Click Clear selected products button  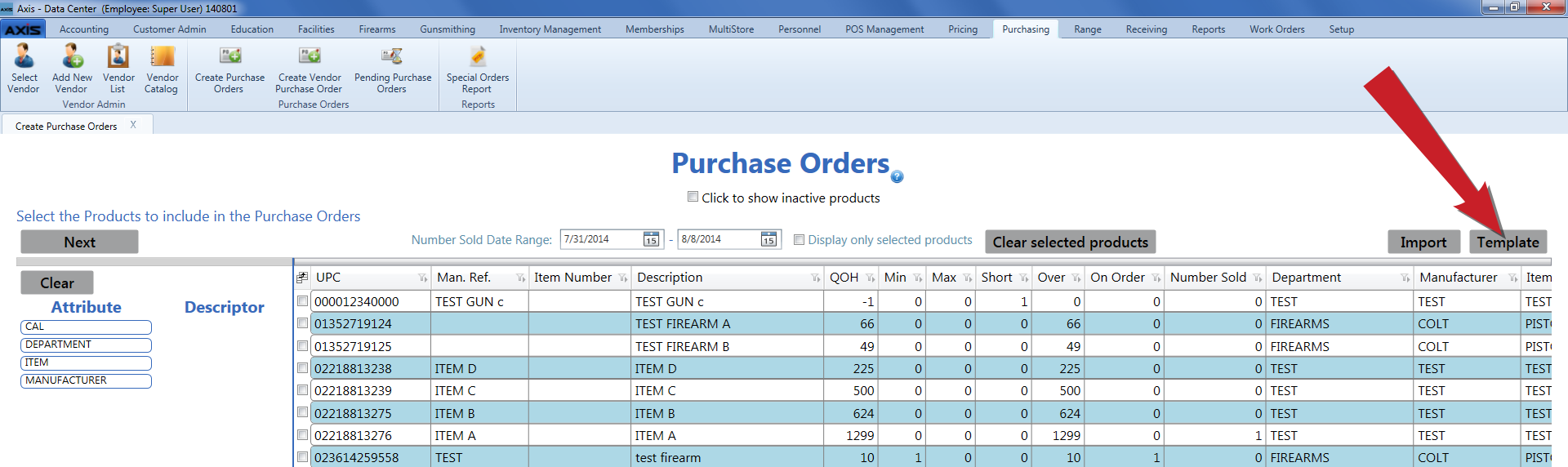coord(1071,242)
